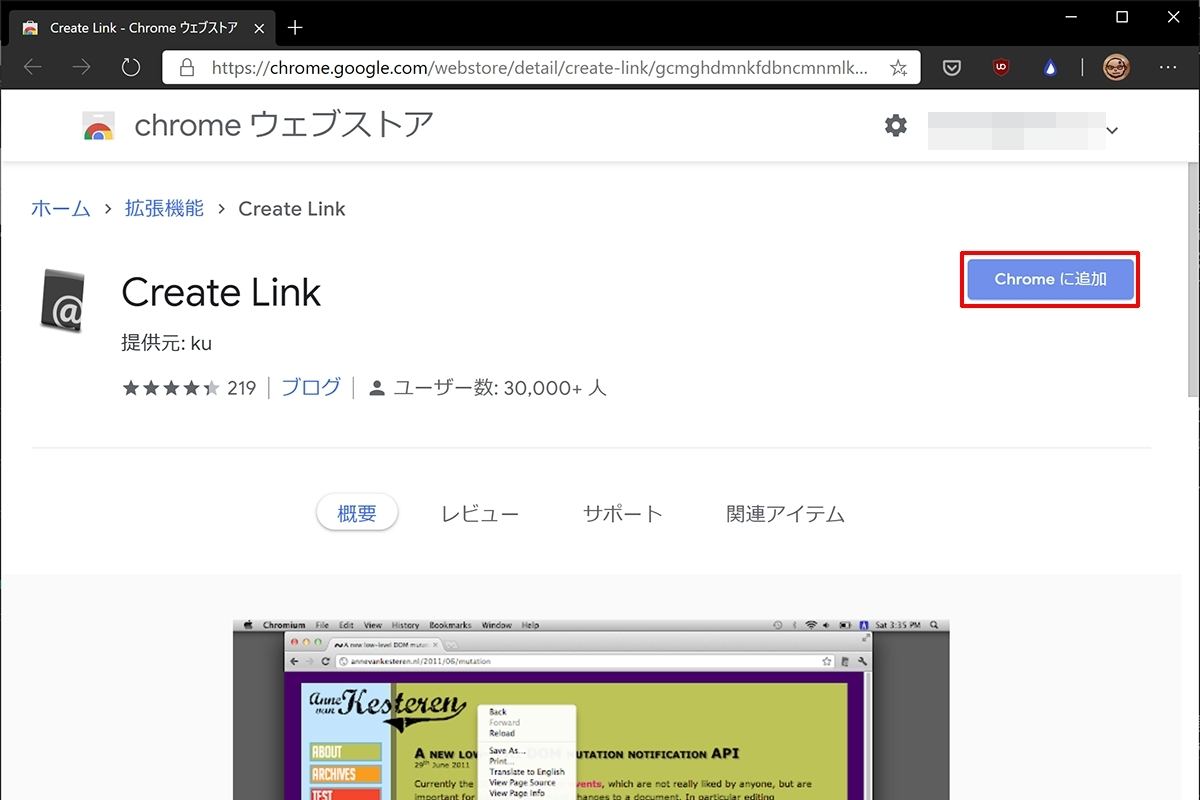Viewport: 1200px width, 800px height.
Task: Select the Create Link browser tab
Action: pyautogui.click(x=141, y=27)
